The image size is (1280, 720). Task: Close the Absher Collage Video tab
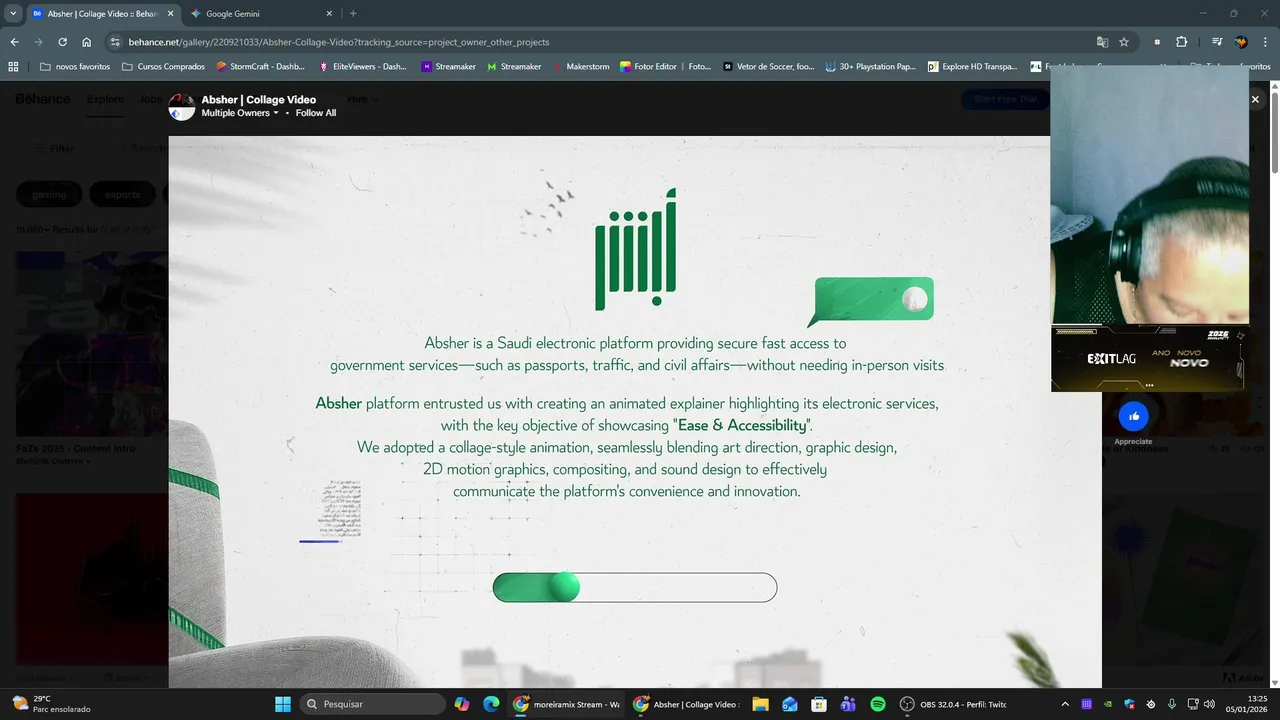click(170, 14)
